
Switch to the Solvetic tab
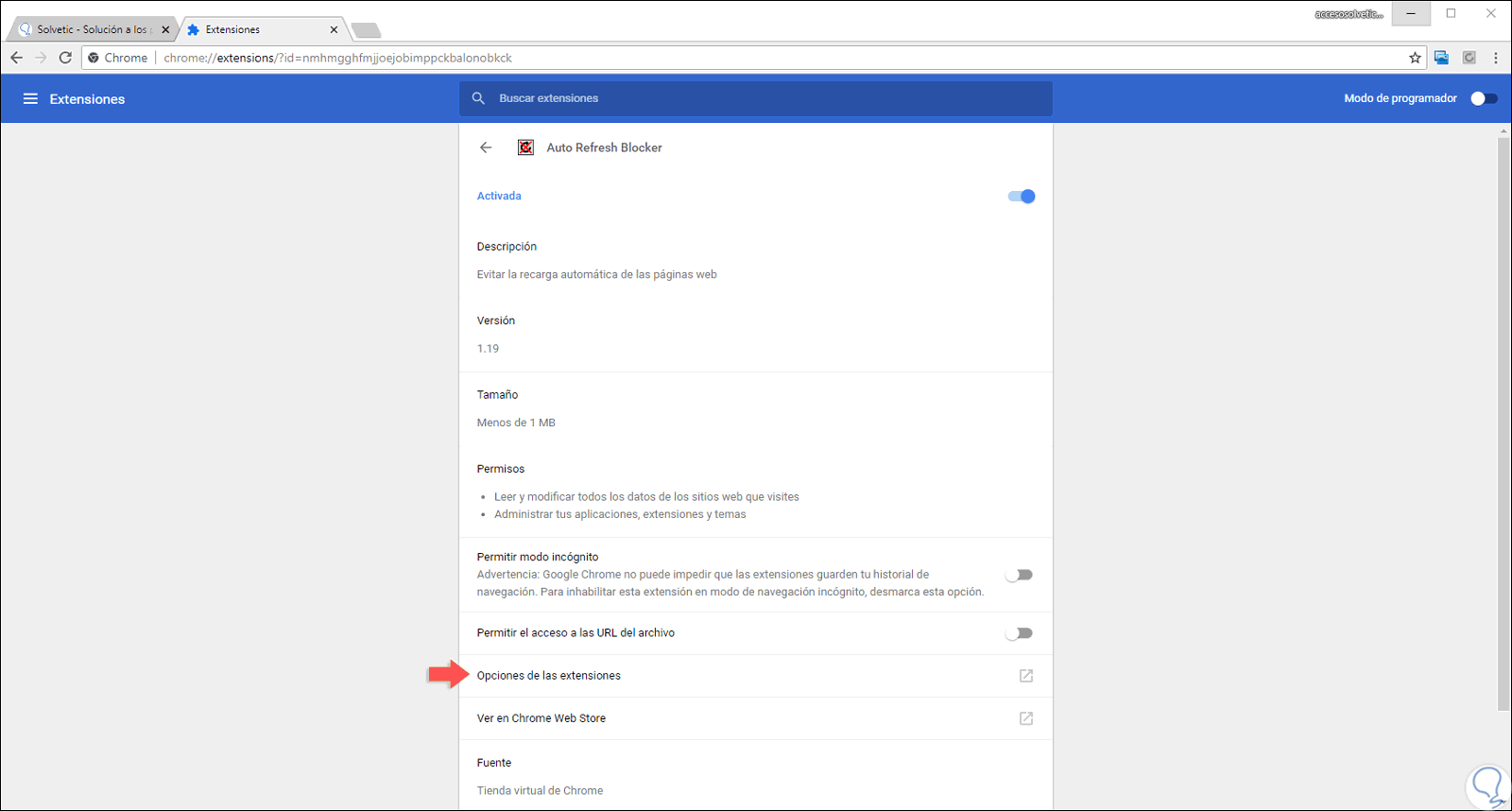(91, 29)
